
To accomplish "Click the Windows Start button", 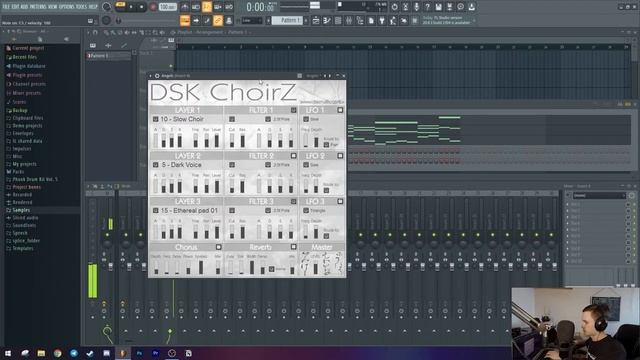I will coord(8,353).
